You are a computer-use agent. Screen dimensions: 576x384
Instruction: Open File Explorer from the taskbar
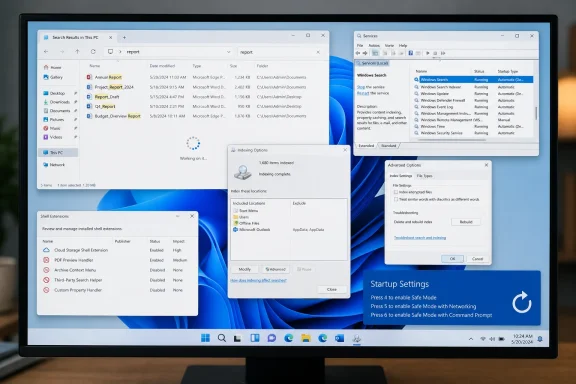pos(306,338)
